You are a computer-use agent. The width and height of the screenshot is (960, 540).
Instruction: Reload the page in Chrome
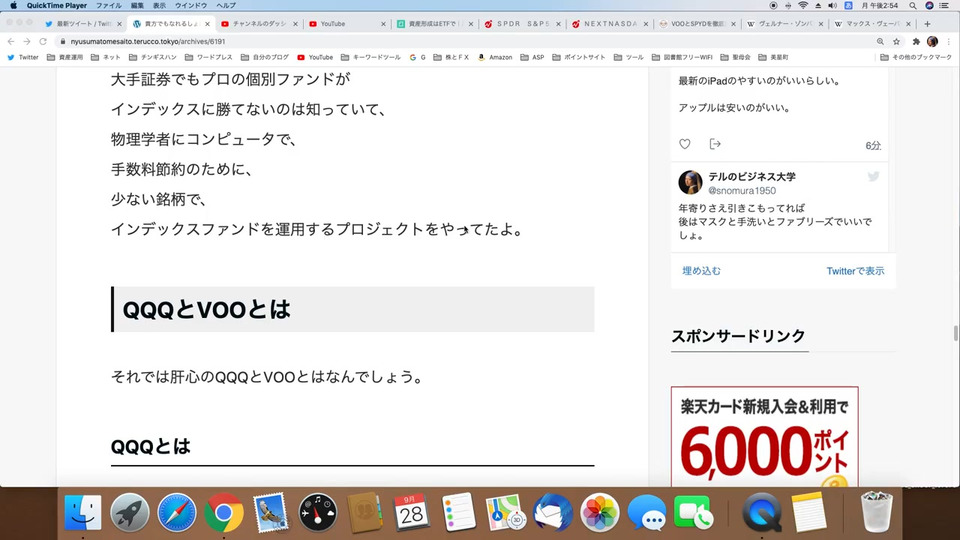click(43, 42)
